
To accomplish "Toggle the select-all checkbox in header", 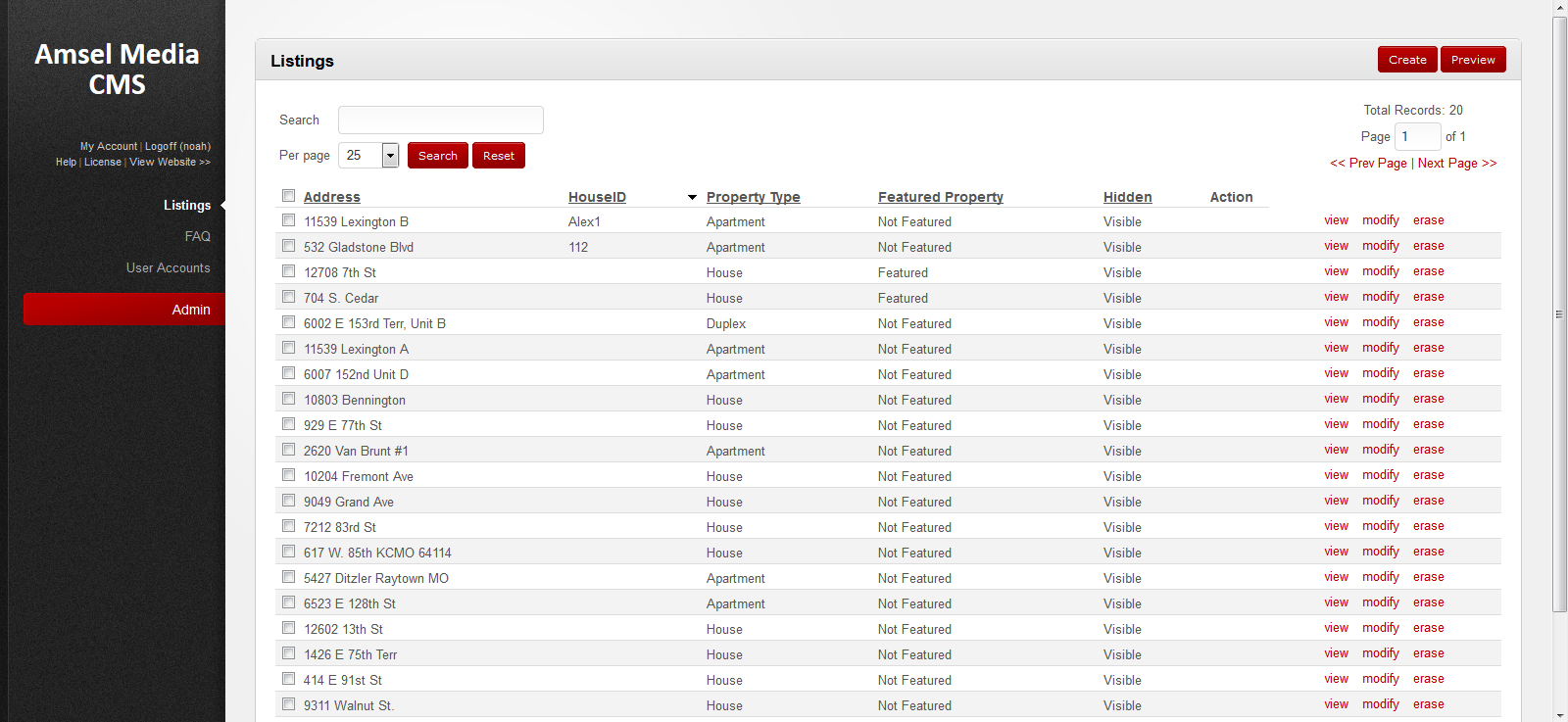I will pyautogui.click(x=288, y=196).
